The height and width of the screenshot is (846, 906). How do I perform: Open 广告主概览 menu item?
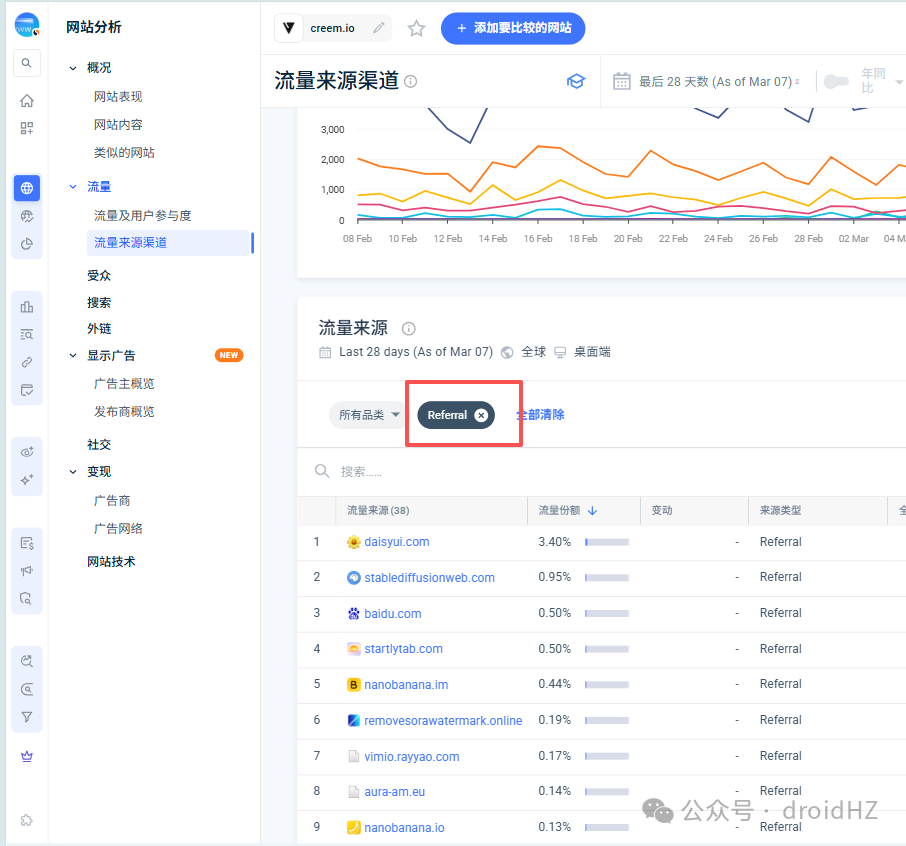124,384
